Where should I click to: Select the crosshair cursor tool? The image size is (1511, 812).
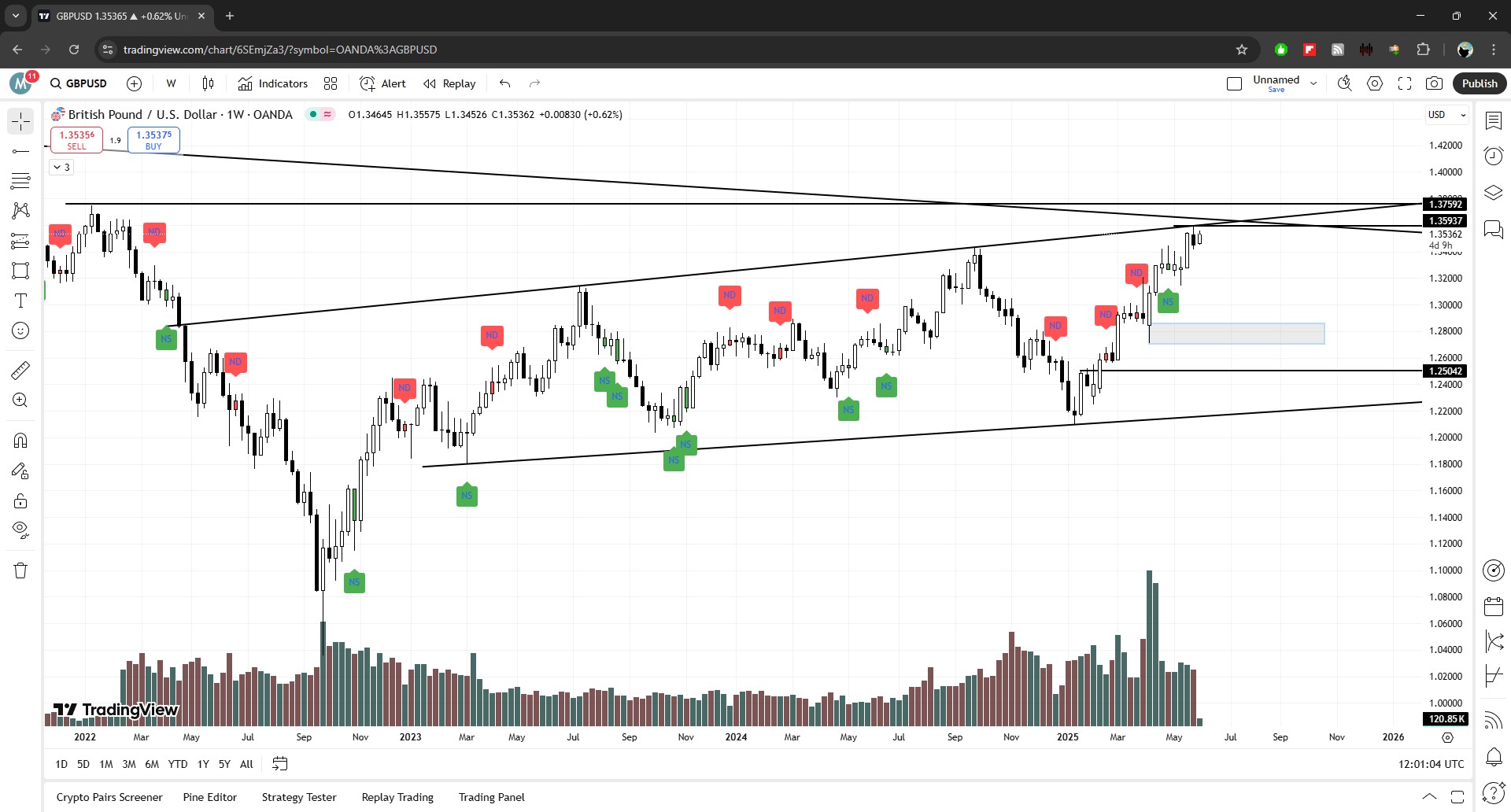pyautogui.click(x=20, y=121)
